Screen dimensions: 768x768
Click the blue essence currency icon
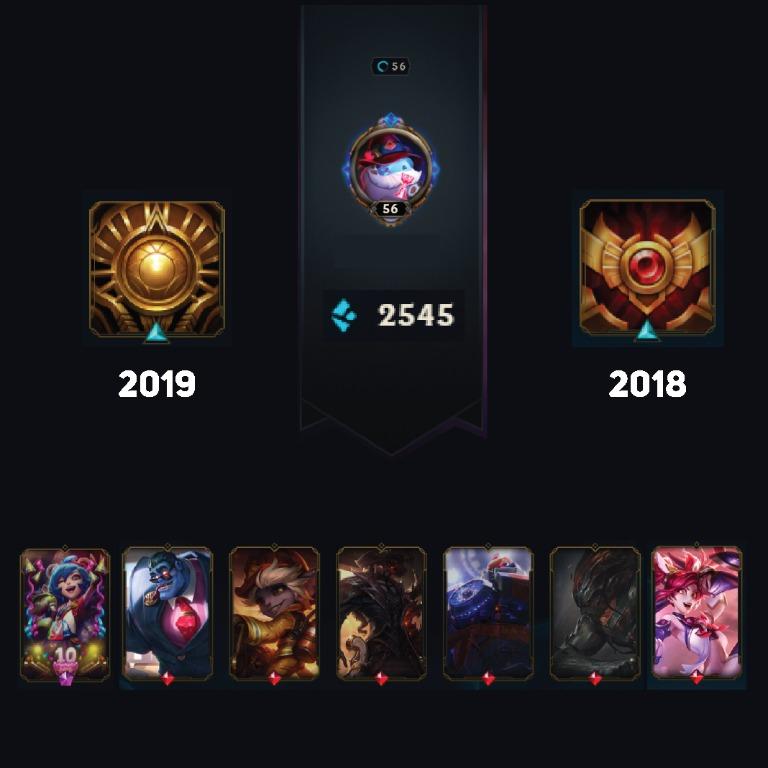pos(344,315)
